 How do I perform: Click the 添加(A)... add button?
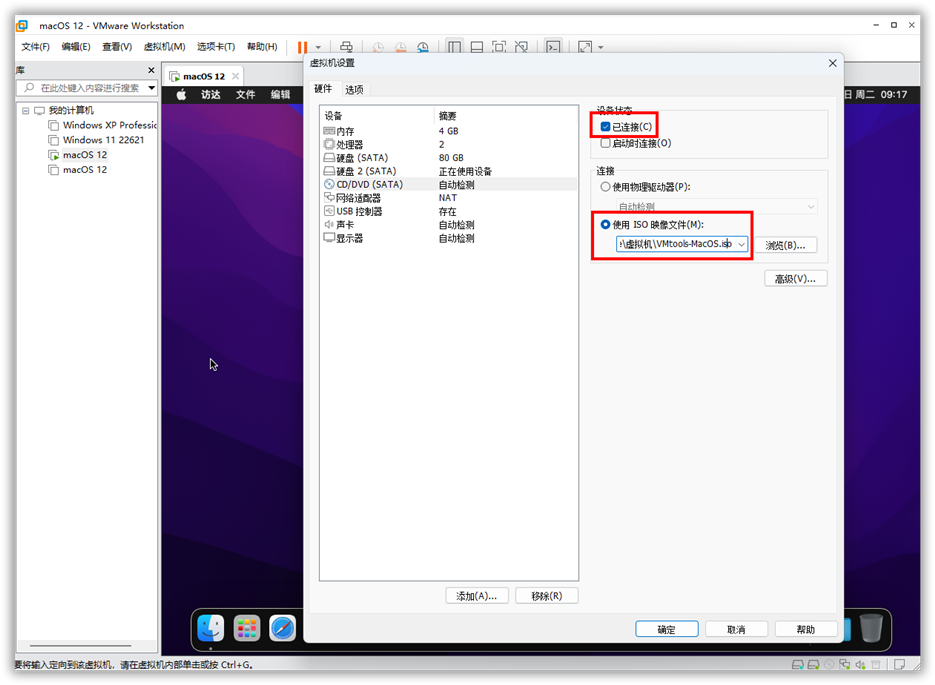pos(476,596)
